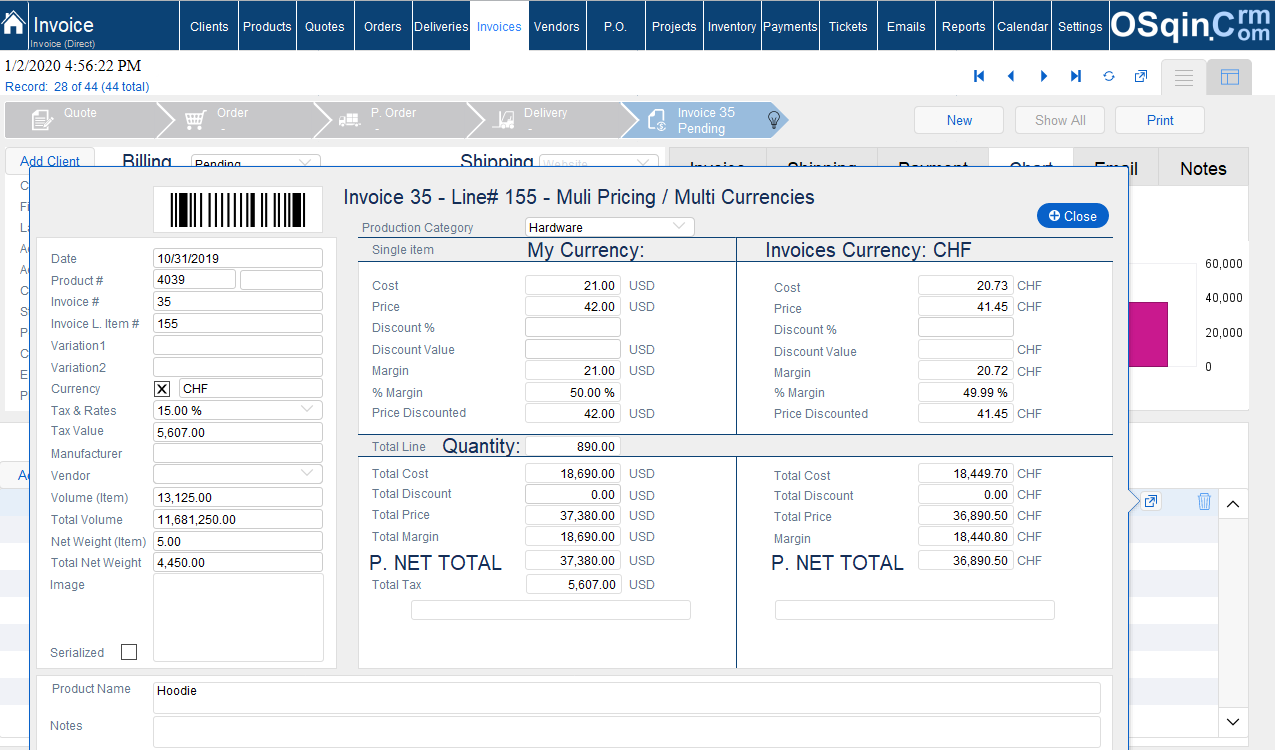The height and width of the screenshot is (750, 1275).
Task: Open the Payments menu
Action: (790, 26)
